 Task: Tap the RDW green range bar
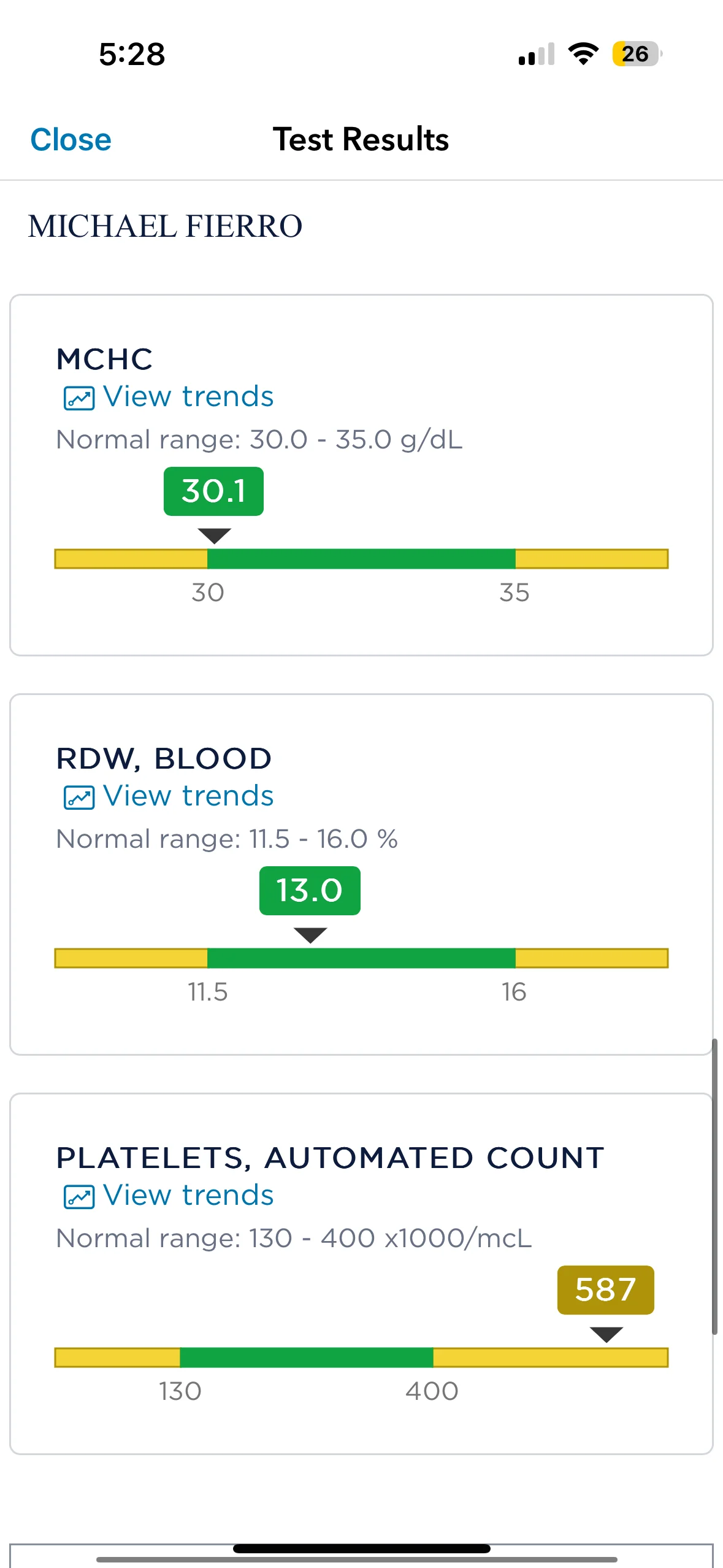point(361,958)
